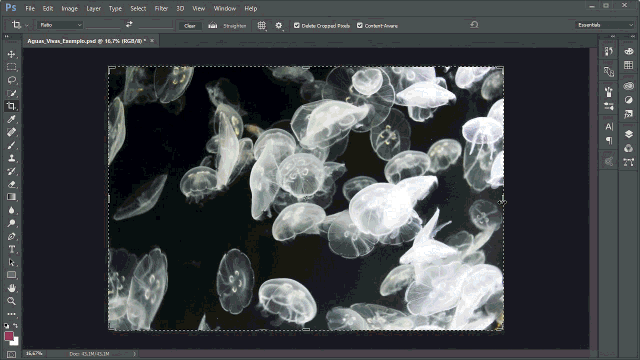Open the Paragraph panel icon
Screen dimensions: 640x360
pos(609,141)
